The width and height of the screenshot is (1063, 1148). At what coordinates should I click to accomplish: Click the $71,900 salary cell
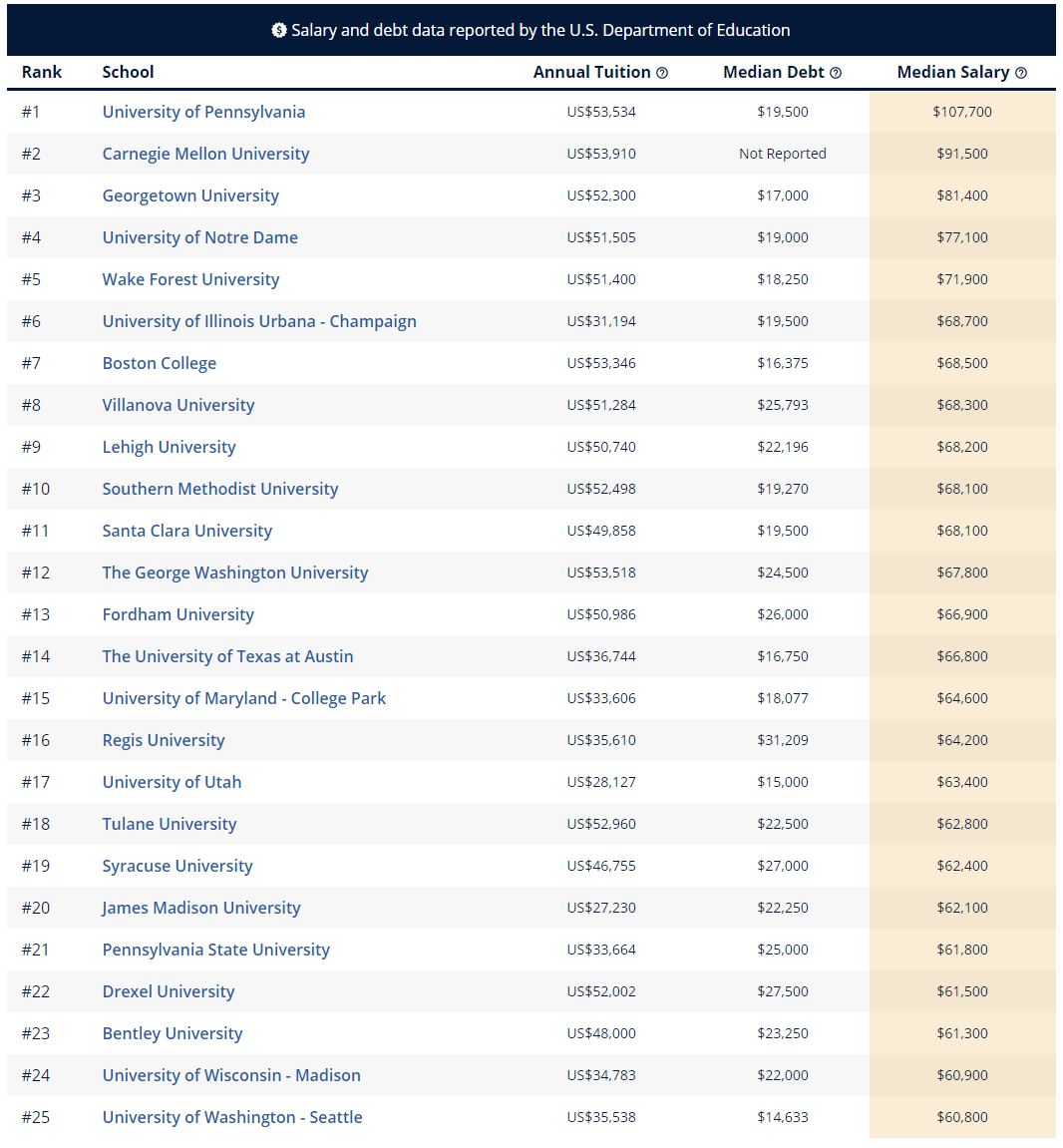[962, 279]
